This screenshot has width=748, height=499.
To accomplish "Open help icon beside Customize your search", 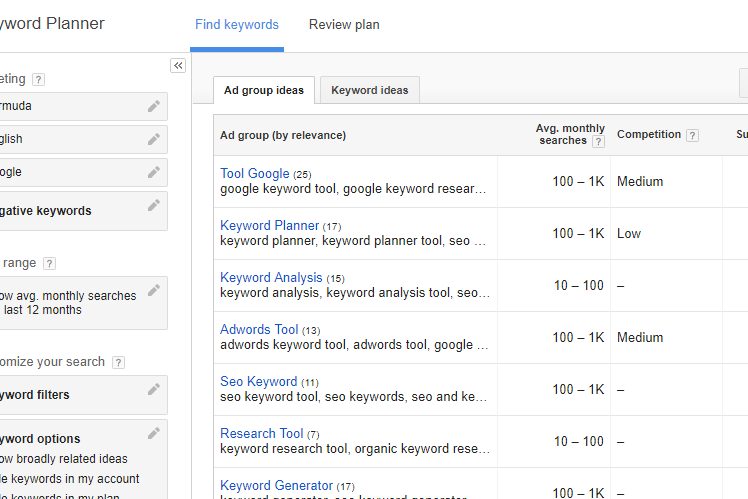I will pos(118,363).
